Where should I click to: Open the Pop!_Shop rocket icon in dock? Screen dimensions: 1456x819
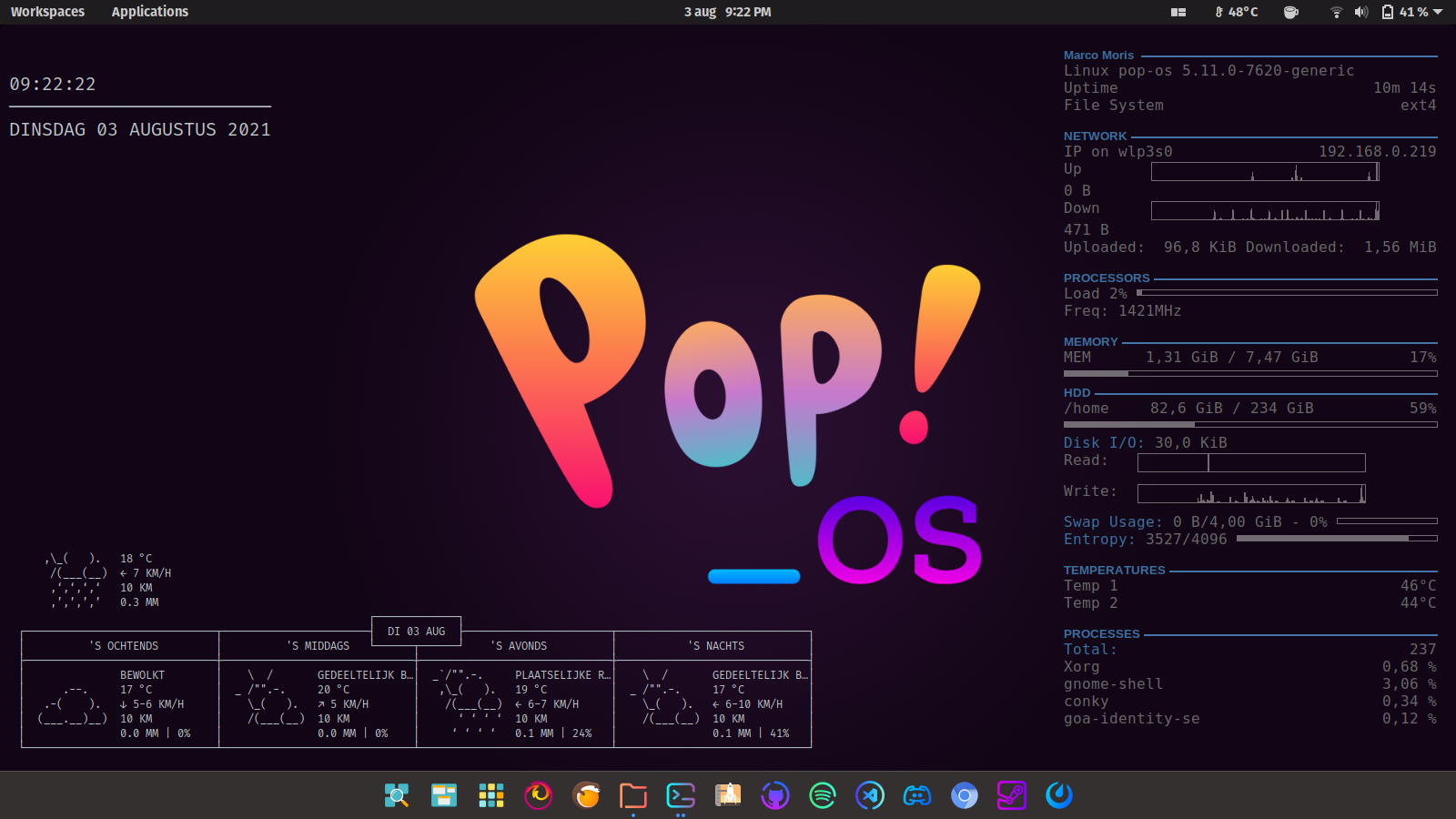pyautogui.click(x=728, y=795)
